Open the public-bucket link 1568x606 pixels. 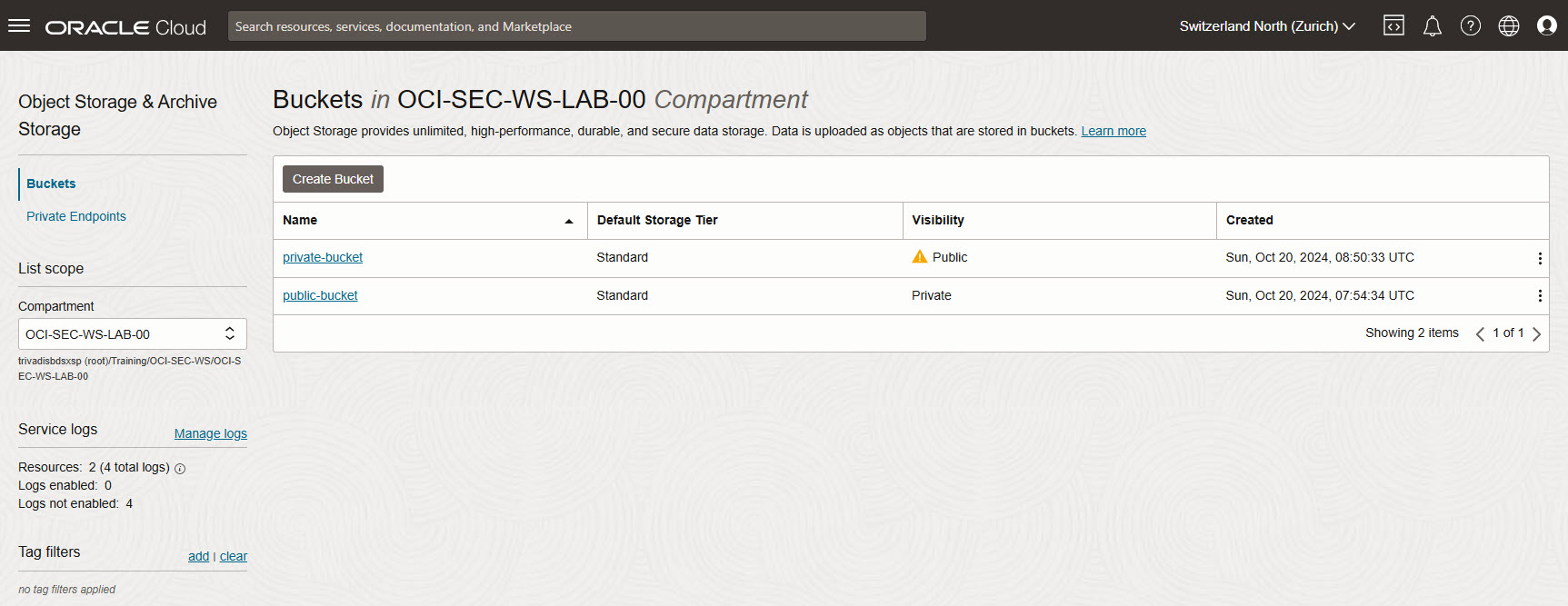(320, 295)
